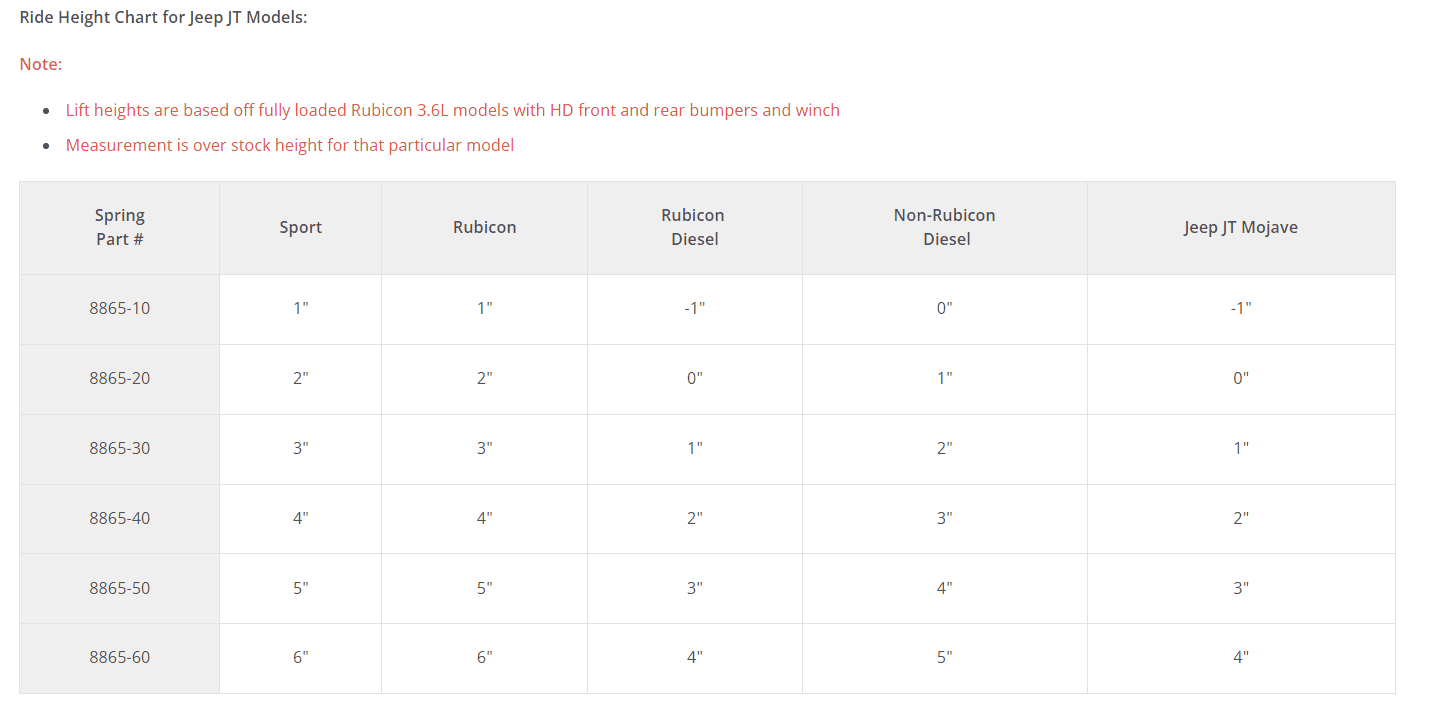This screenshot has width=1452, height=728.
Task: Click the Rubicon Diesel value for 8865-10
Action: point(695,309)
